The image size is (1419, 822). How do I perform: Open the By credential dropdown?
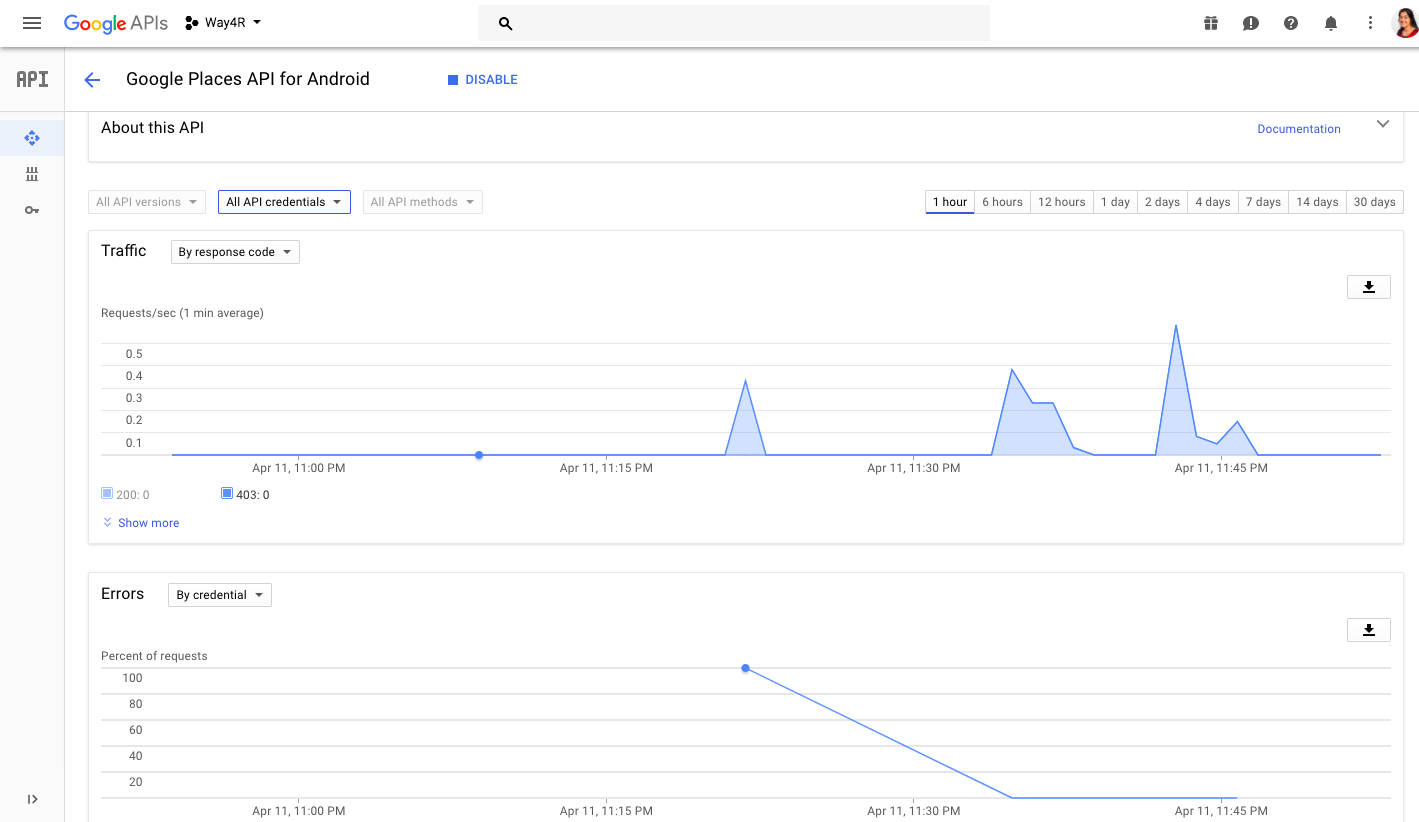tap(220, 595)
